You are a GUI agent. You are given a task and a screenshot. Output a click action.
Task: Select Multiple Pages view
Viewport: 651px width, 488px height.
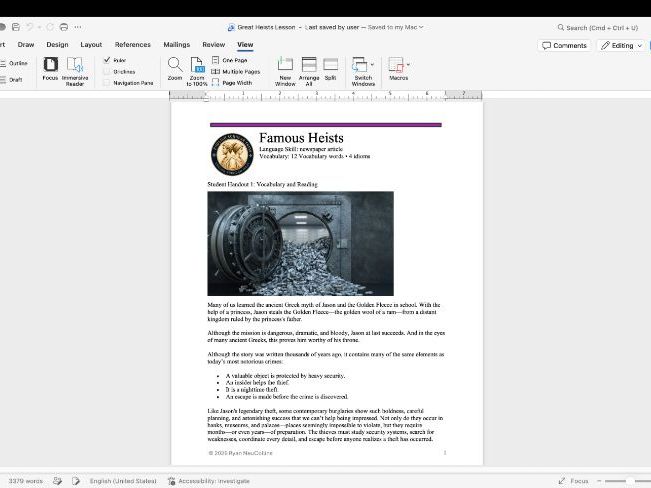coord(236,71)
